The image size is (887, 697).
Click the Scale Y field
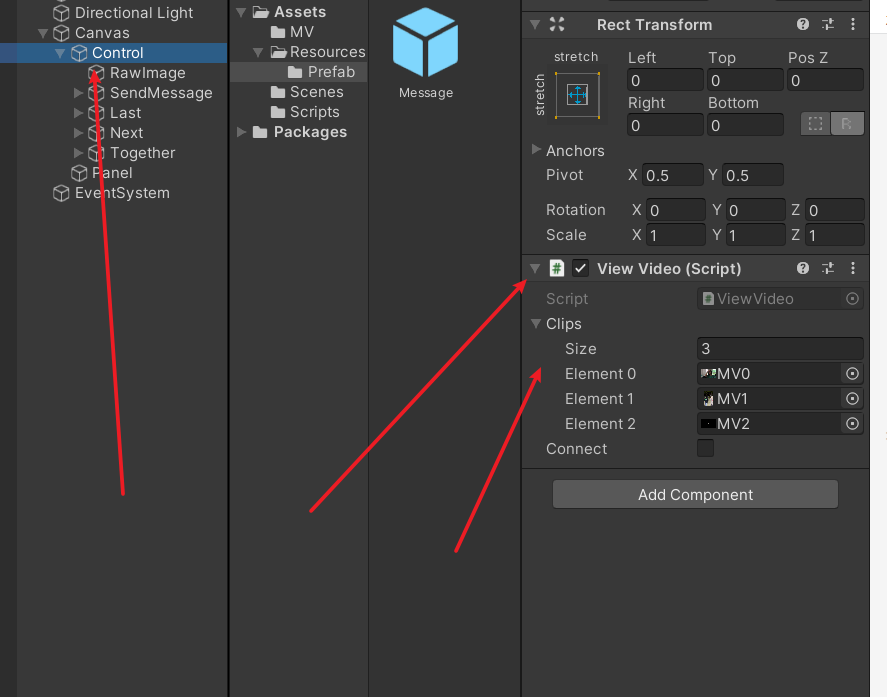click(756, 235)
